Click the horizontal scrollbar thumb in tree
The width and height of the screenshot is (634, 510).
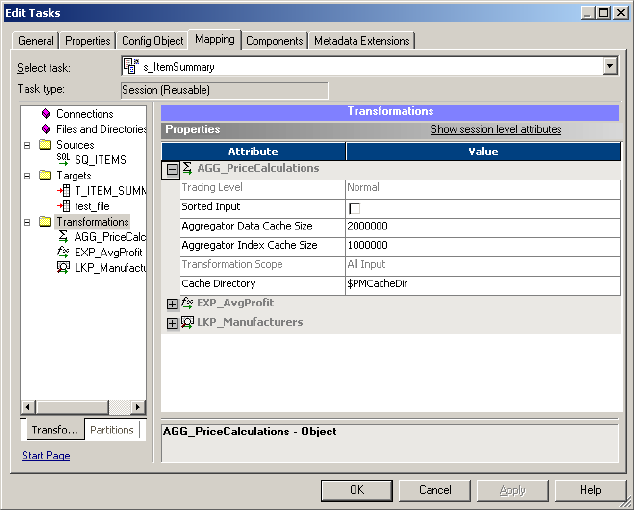click(x=72, y=407)
